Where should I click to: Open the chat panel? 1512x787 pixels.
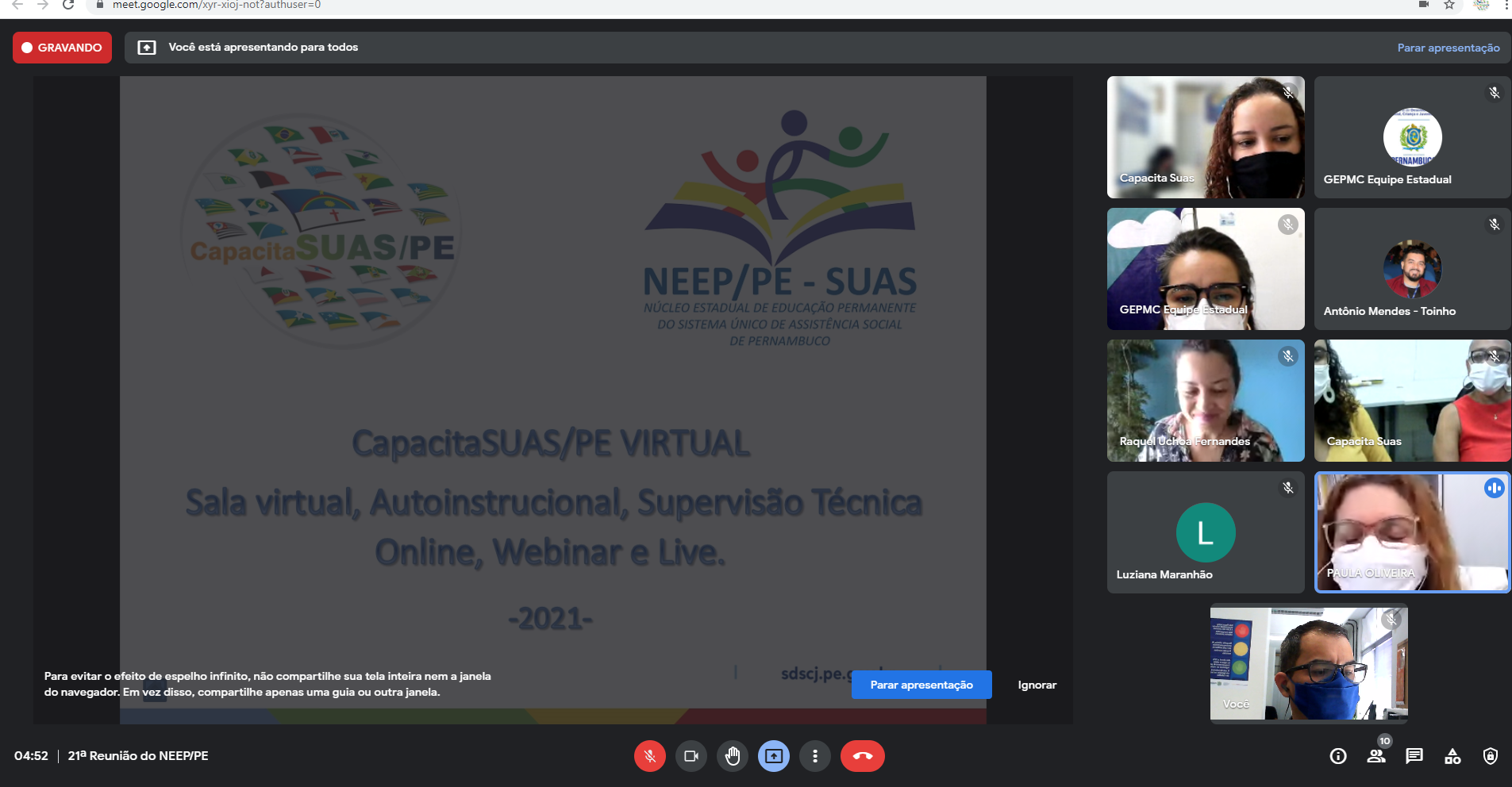(x=1414, y=756)
